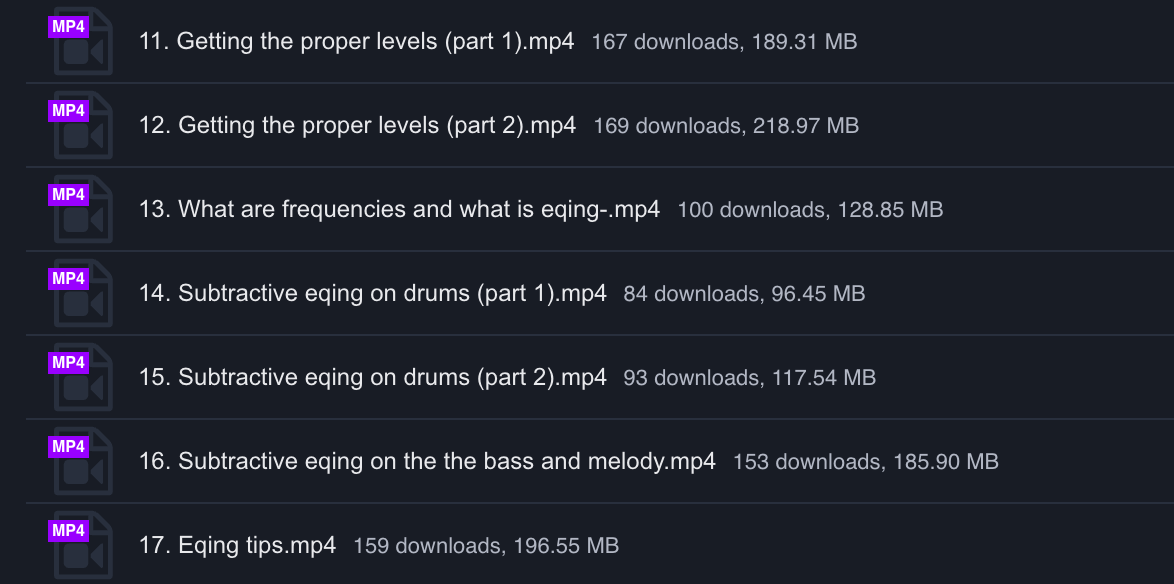Viewport: 1174px width, 584px height.
Task: Click the '84 downloads, 96.45 MB' label
Action: pos(744,294)
